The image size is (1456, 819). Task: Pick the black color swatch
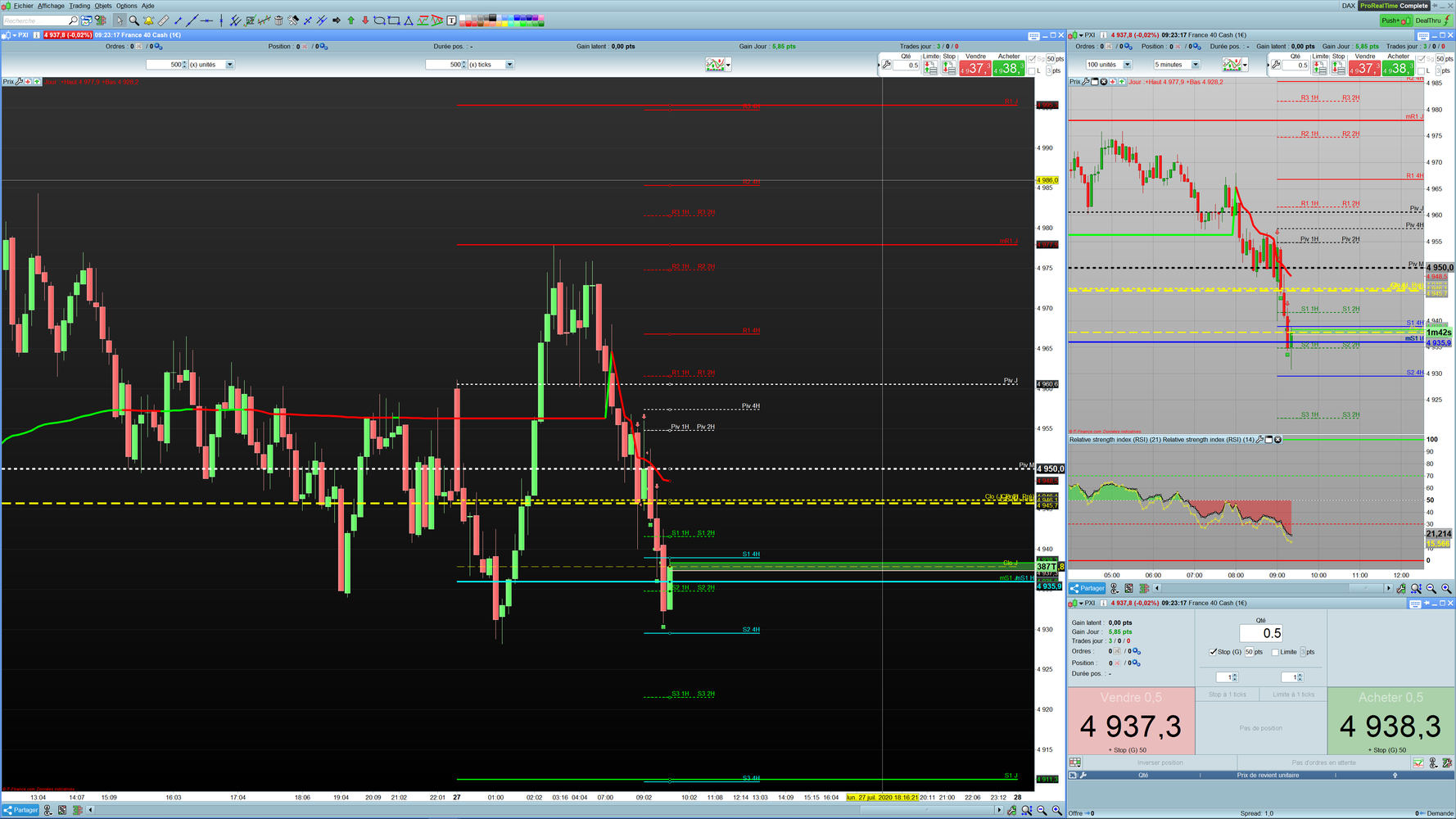[491, 17]
